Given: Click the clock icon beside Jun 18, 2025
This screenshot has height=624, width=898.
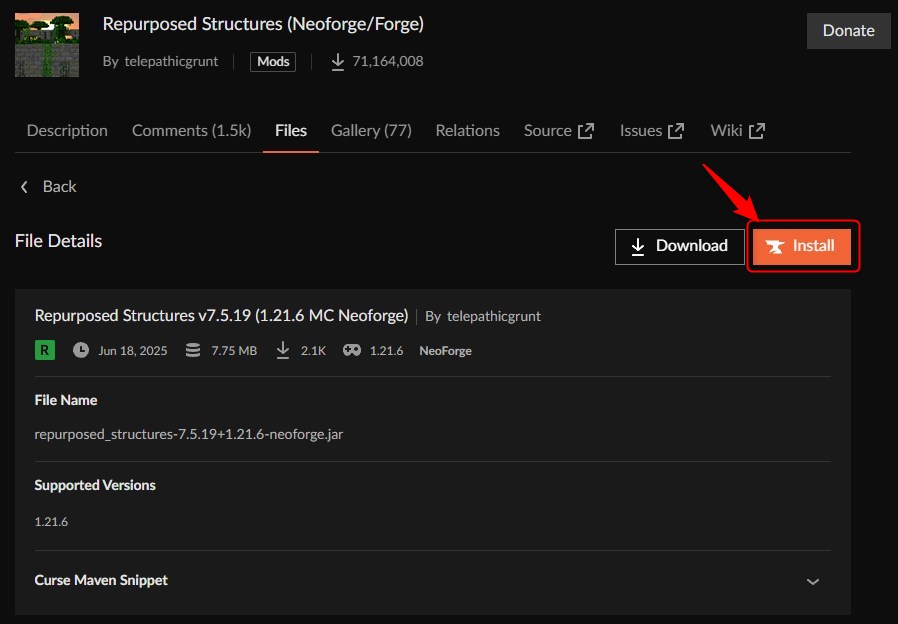Looking at the screenshot, I should [81, 350].
